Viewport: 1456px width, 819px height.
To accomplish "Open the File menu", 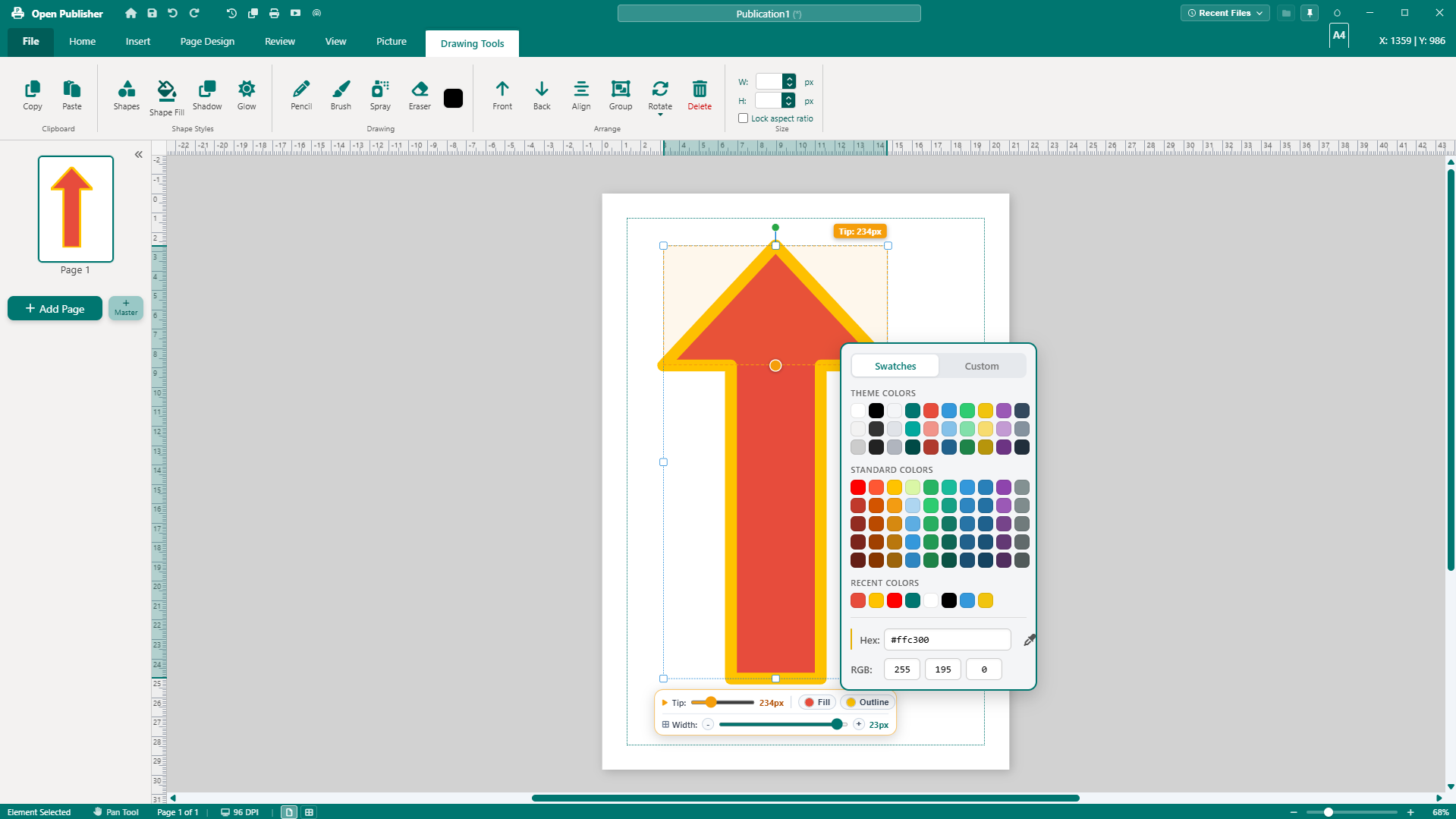I will (31, 42).
